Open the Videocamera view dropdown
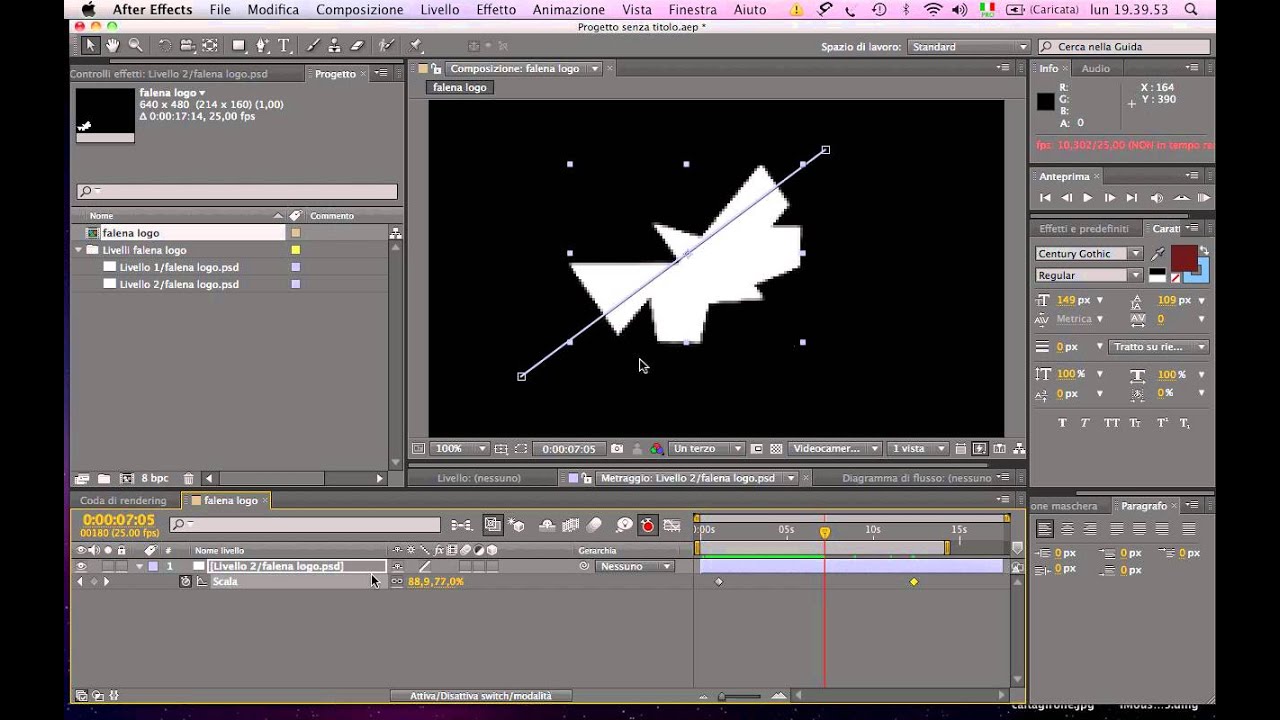The image size is (1280, 720). pos(835,449)
